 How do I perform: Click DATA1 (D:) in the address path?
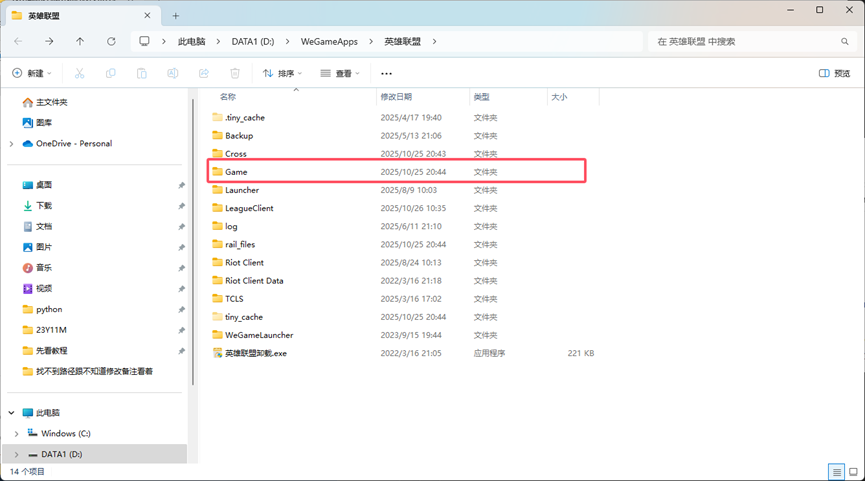pyautogui.click(x=253, y=41)
